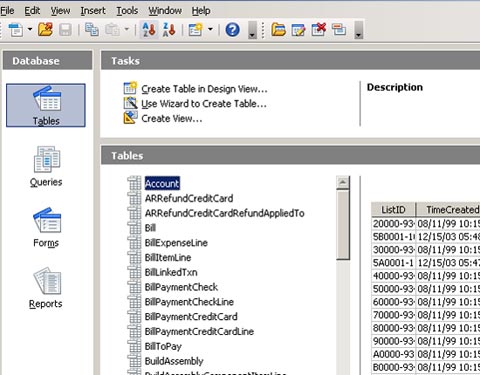Sort descending with the Z-A icon
The height and width of the screenshot is (375, 480).
click(169, 30)
